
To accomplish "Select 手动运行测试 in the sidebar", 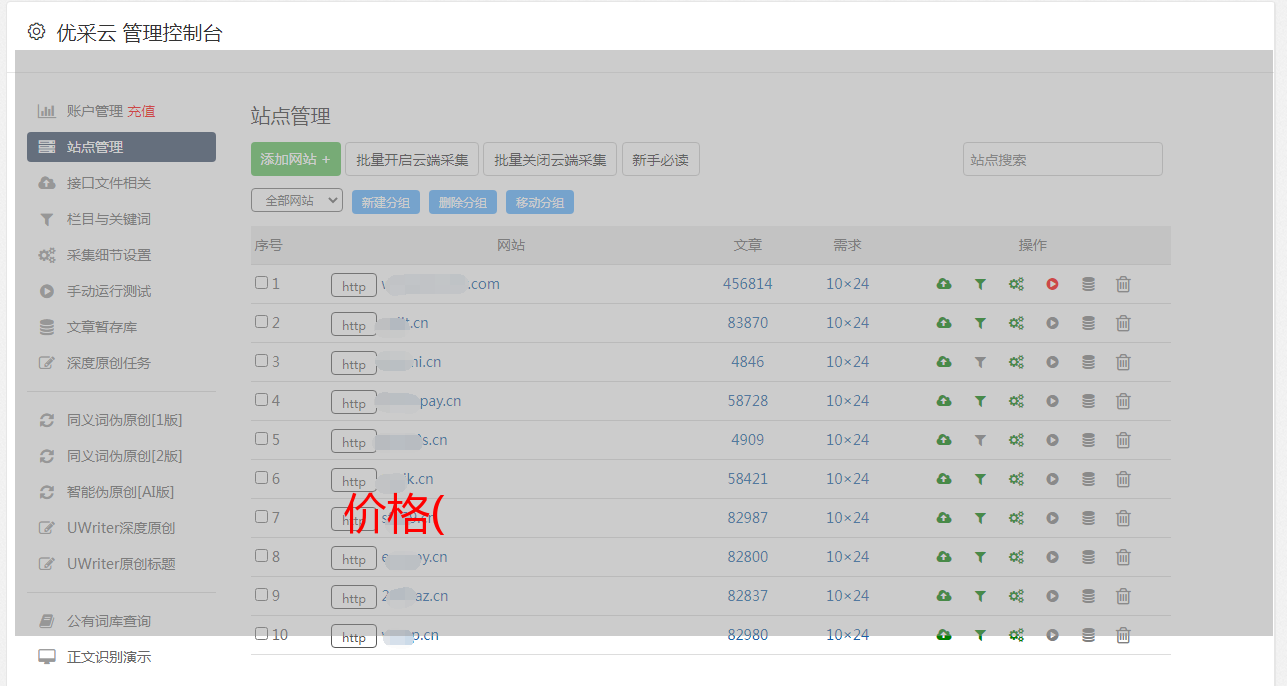I will click(x=109, y=291).
